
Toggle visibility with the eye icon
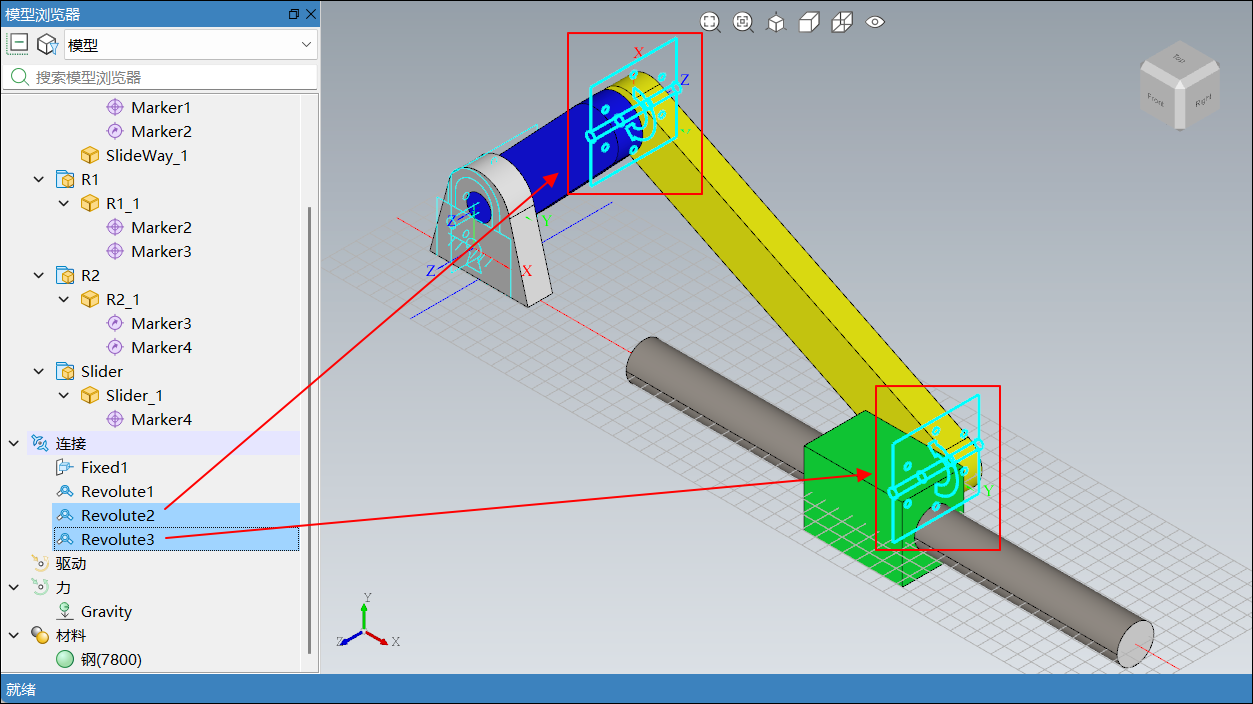tap(875, 22)
